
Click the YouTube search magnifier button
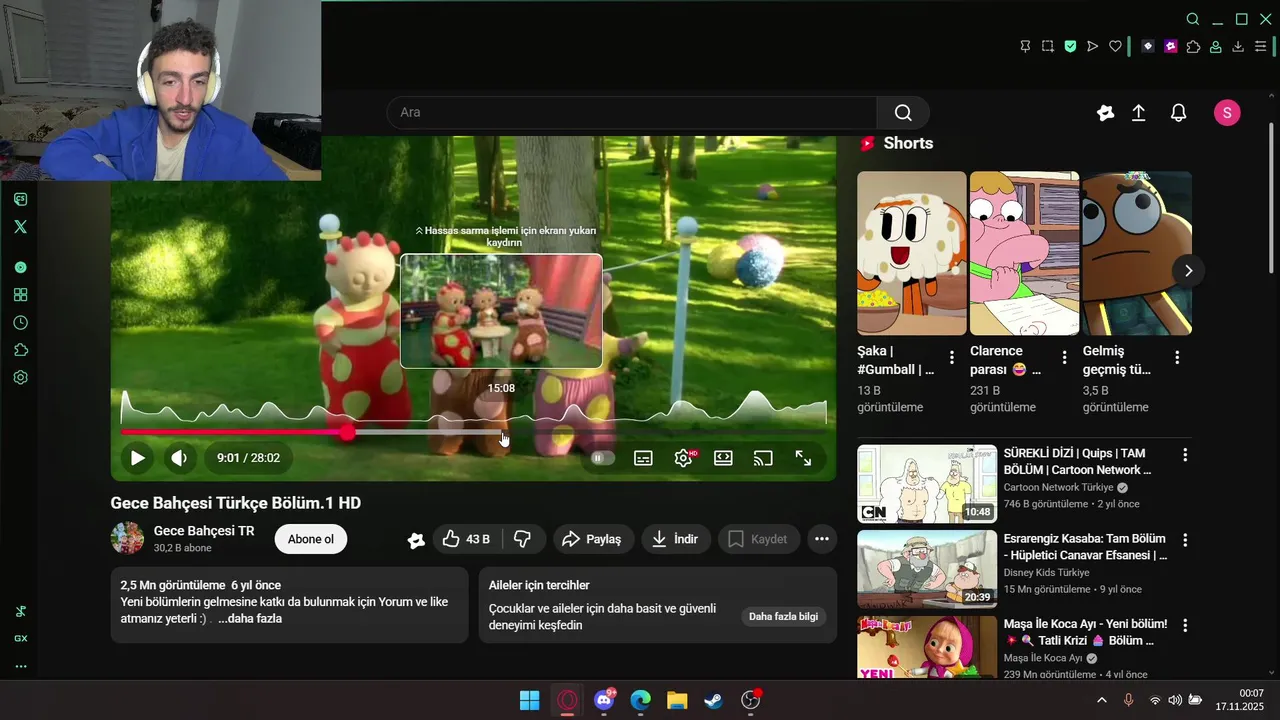coord(903,112)
